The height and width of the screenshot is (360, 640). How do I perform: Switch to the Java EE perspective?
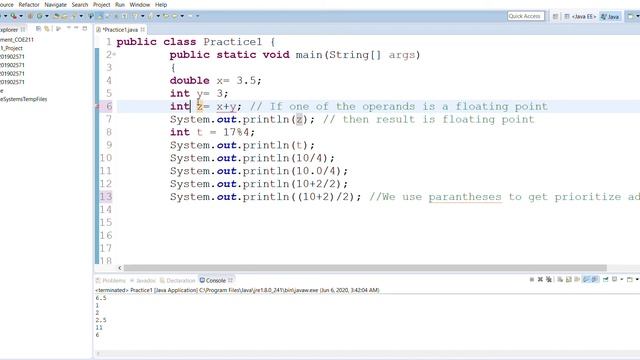point(580,16)
